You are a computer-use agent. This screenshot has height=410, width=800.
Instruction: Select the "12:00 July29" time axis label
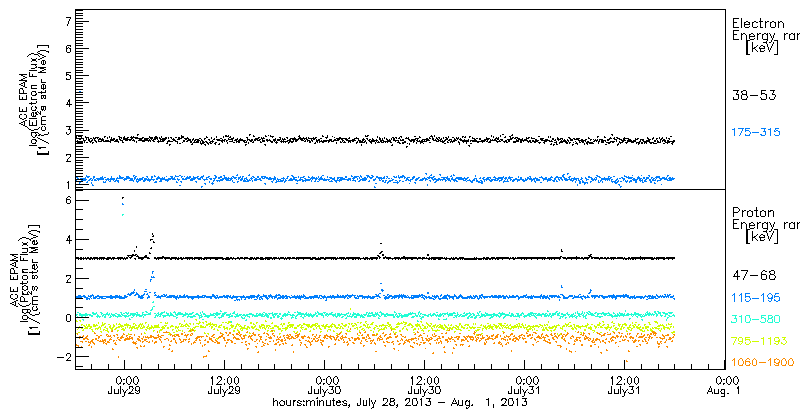coord(224,385)
